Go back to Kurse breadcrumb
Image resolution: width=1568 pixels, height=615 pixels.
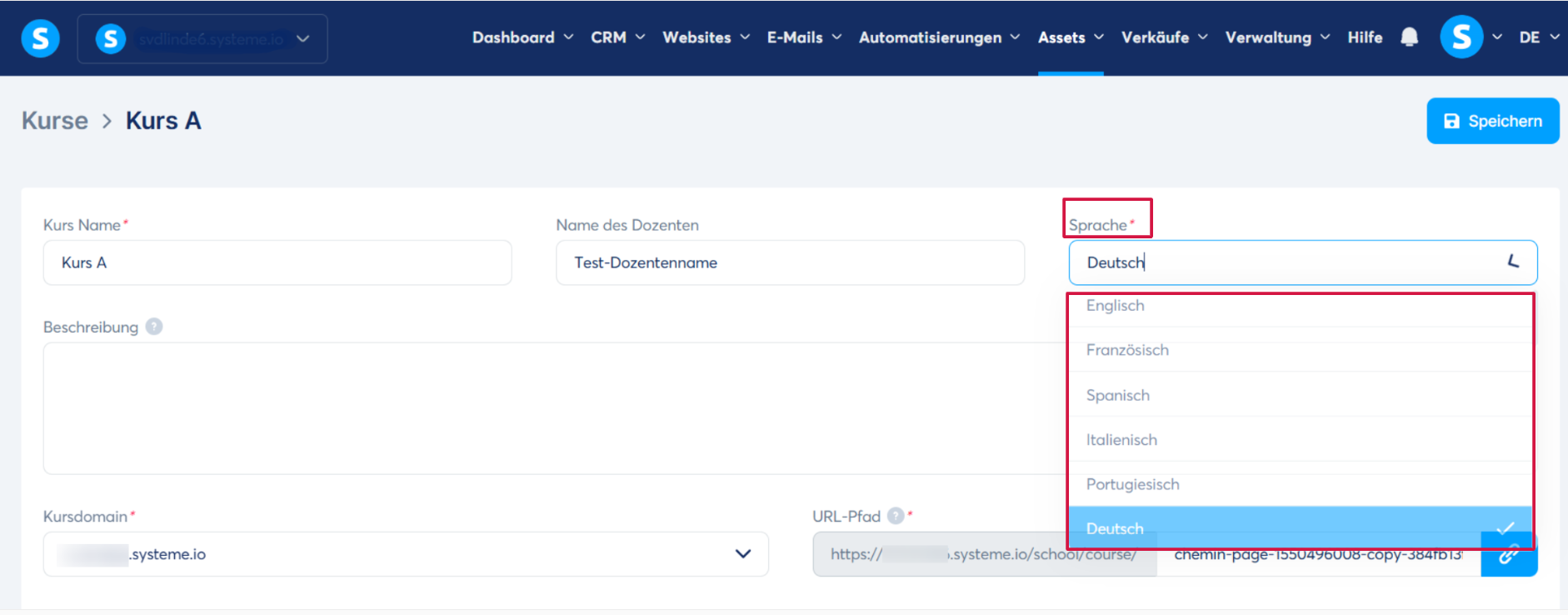coord(55,121)
